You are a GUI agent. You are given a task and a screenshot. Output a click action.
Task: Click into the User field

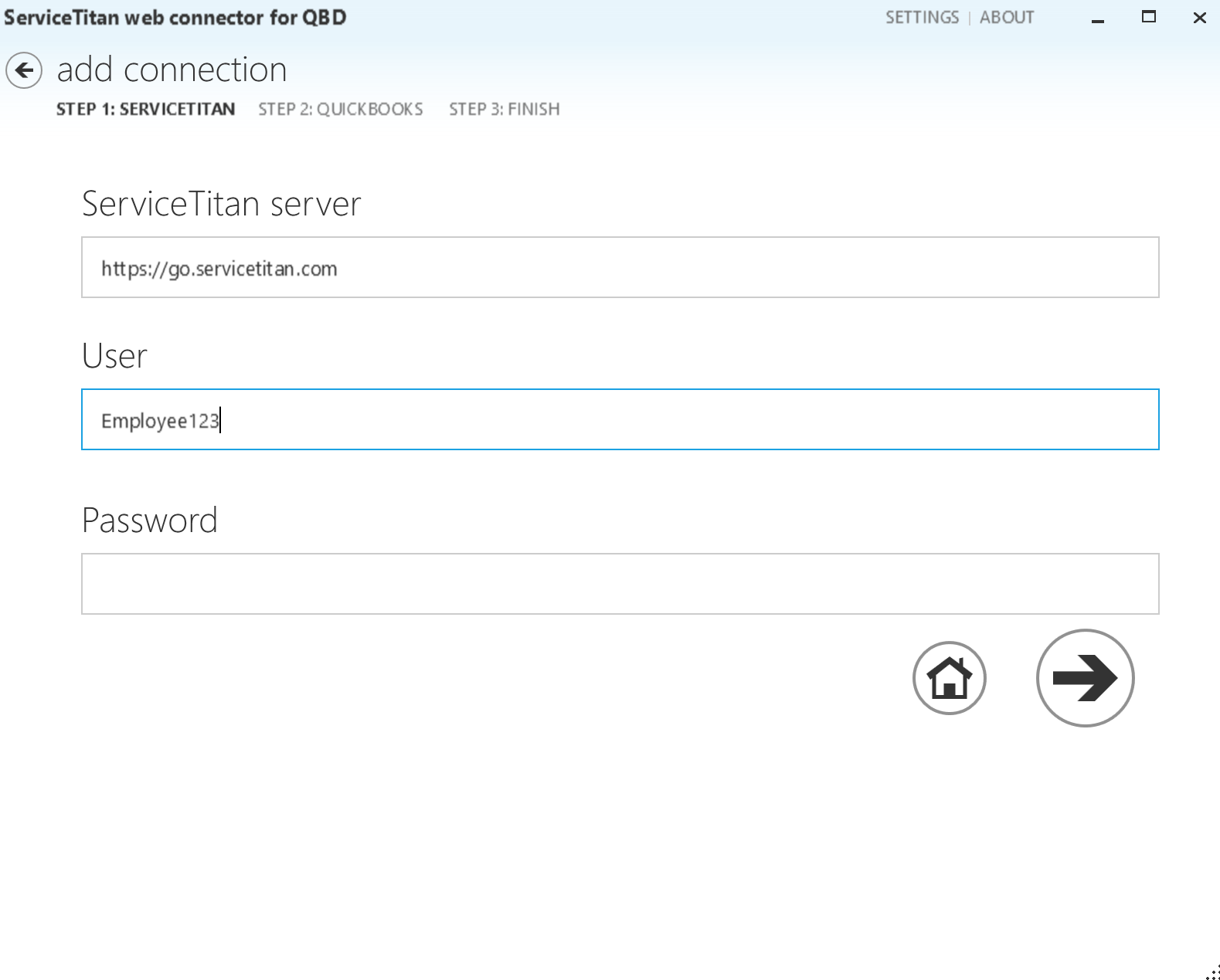[620, 419]
